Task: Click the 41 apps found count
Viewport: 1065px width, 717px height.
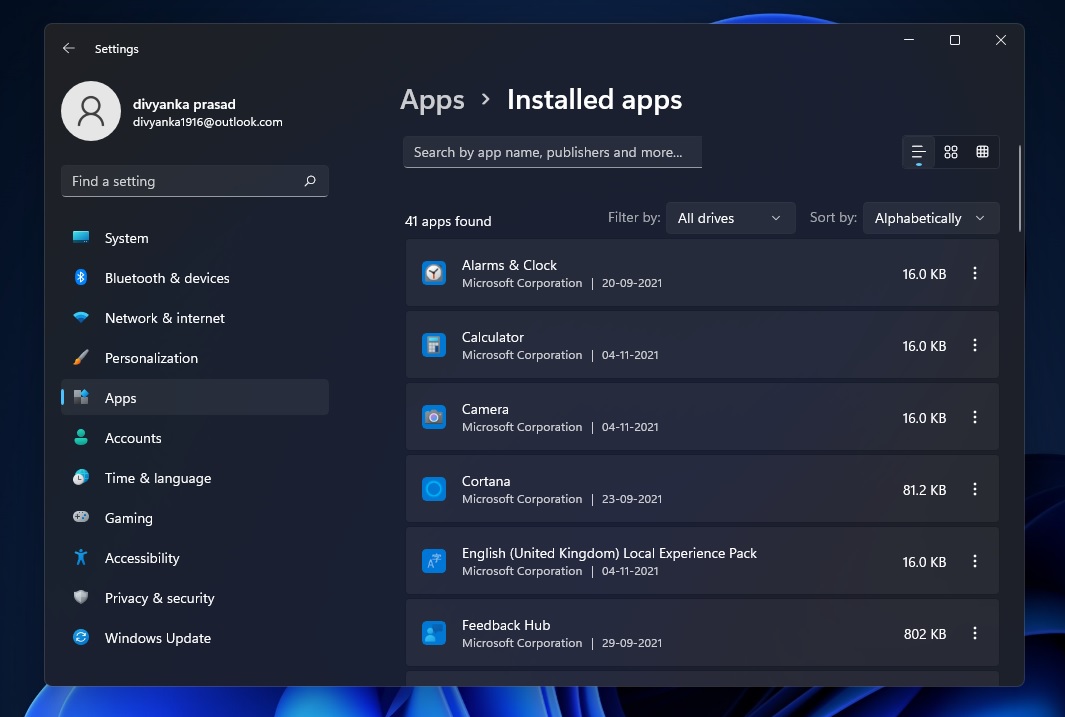Action: click(x=448, y=221)
